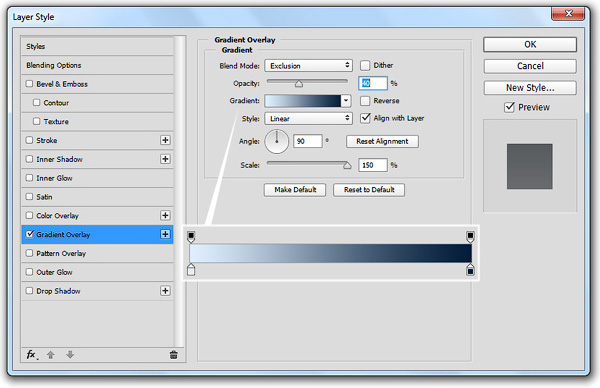Select the Bevel & Emboss label

pos(62,84)
